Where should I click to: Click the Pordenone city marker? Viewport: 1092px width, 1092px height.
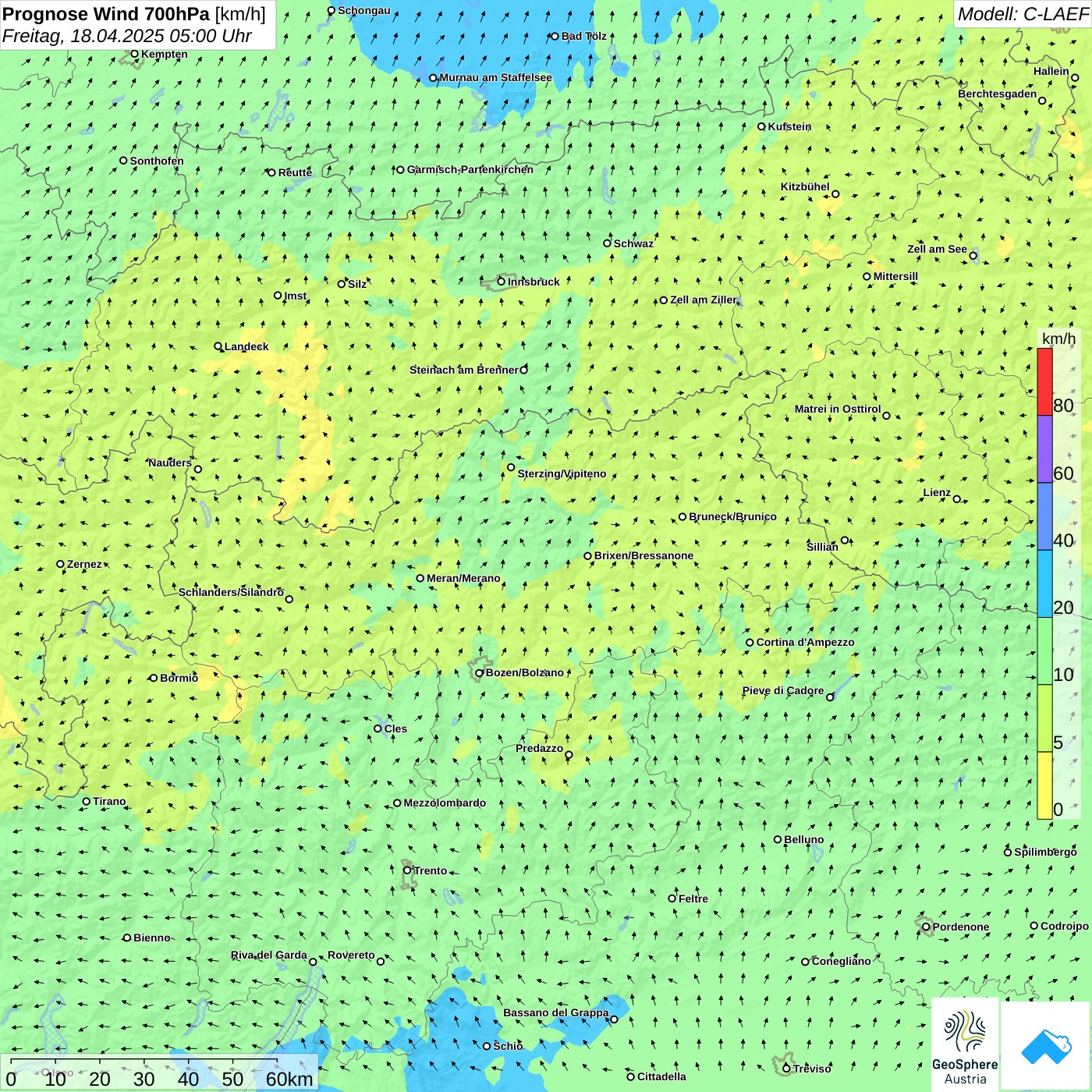926,927
